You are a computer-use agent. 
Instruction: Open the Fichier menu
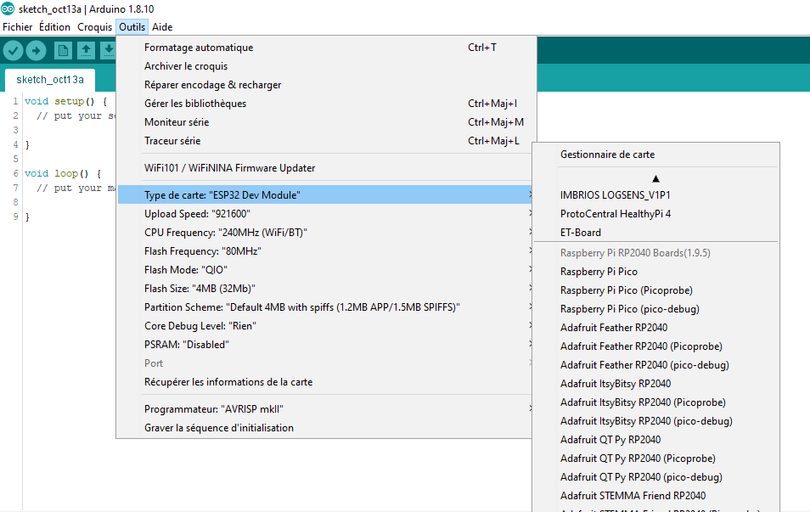[18, 27]
